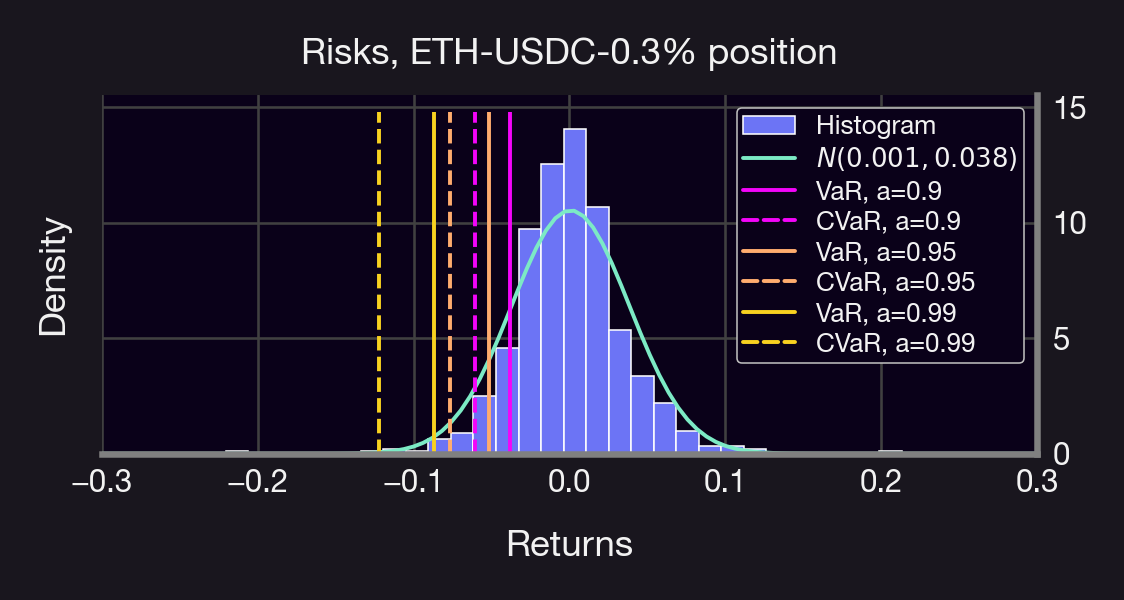Click the chart title Risks, ETH-USDC-0.3% position
Image resolution: width=1124 pixels, height=600 pixels.
click(x=568, y=52)
